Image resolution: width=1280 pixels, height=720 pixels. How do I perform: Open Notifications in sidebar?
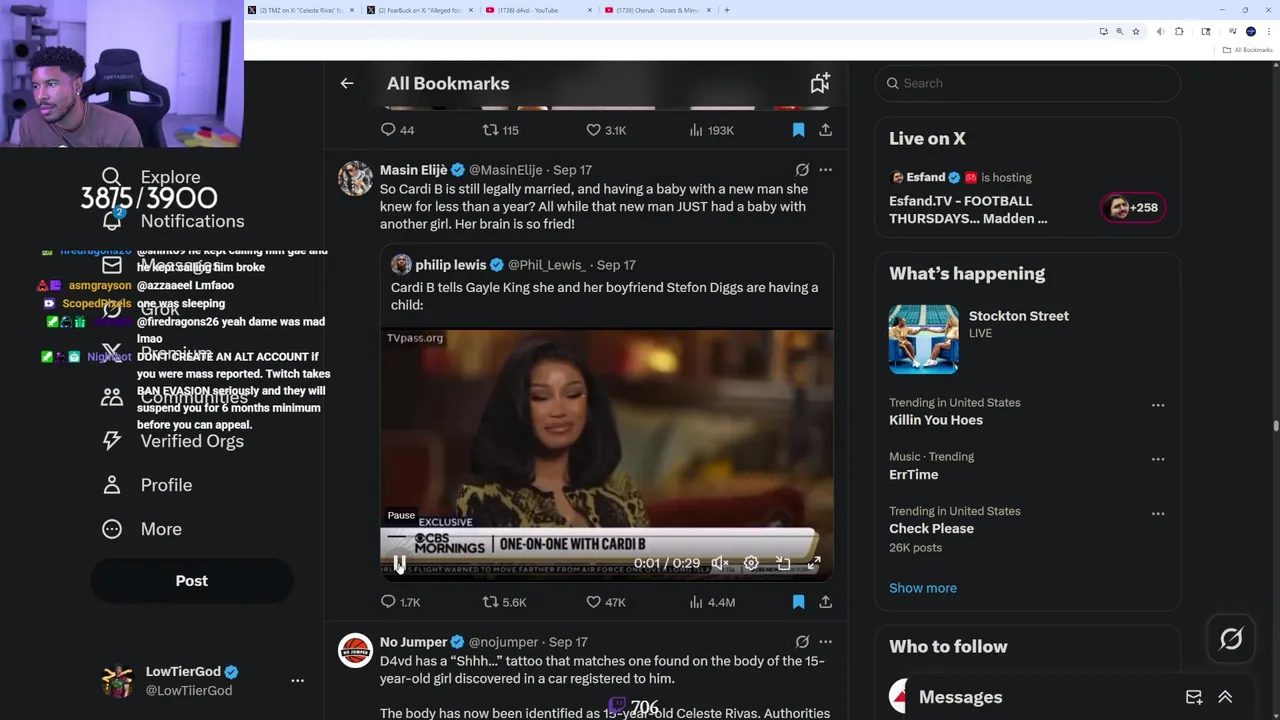[173, 221]
